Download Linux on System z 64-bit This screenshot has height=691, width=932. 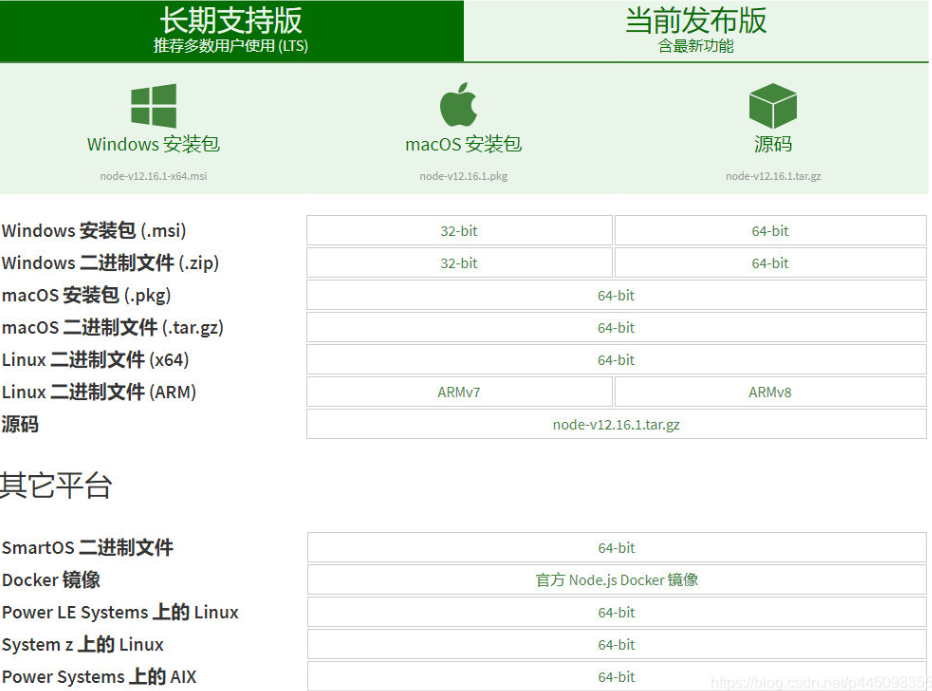pyautogui.click(x=616, y=645)
